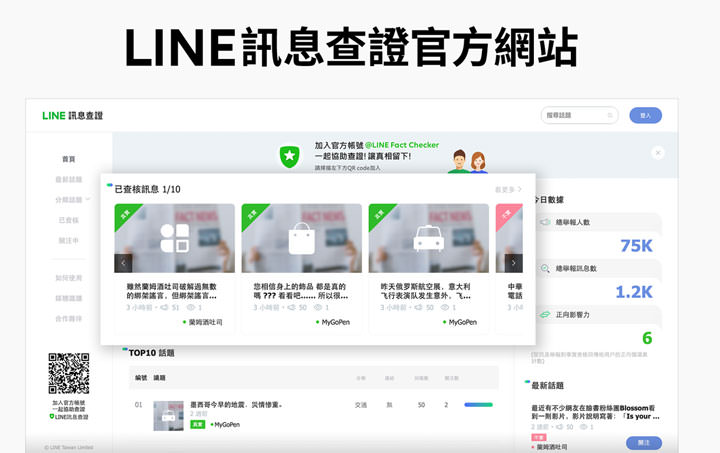Screen dimensions: 720x453
Task: Open the thumbnail of the 01 TOP10 row
Action: (169, 416)
